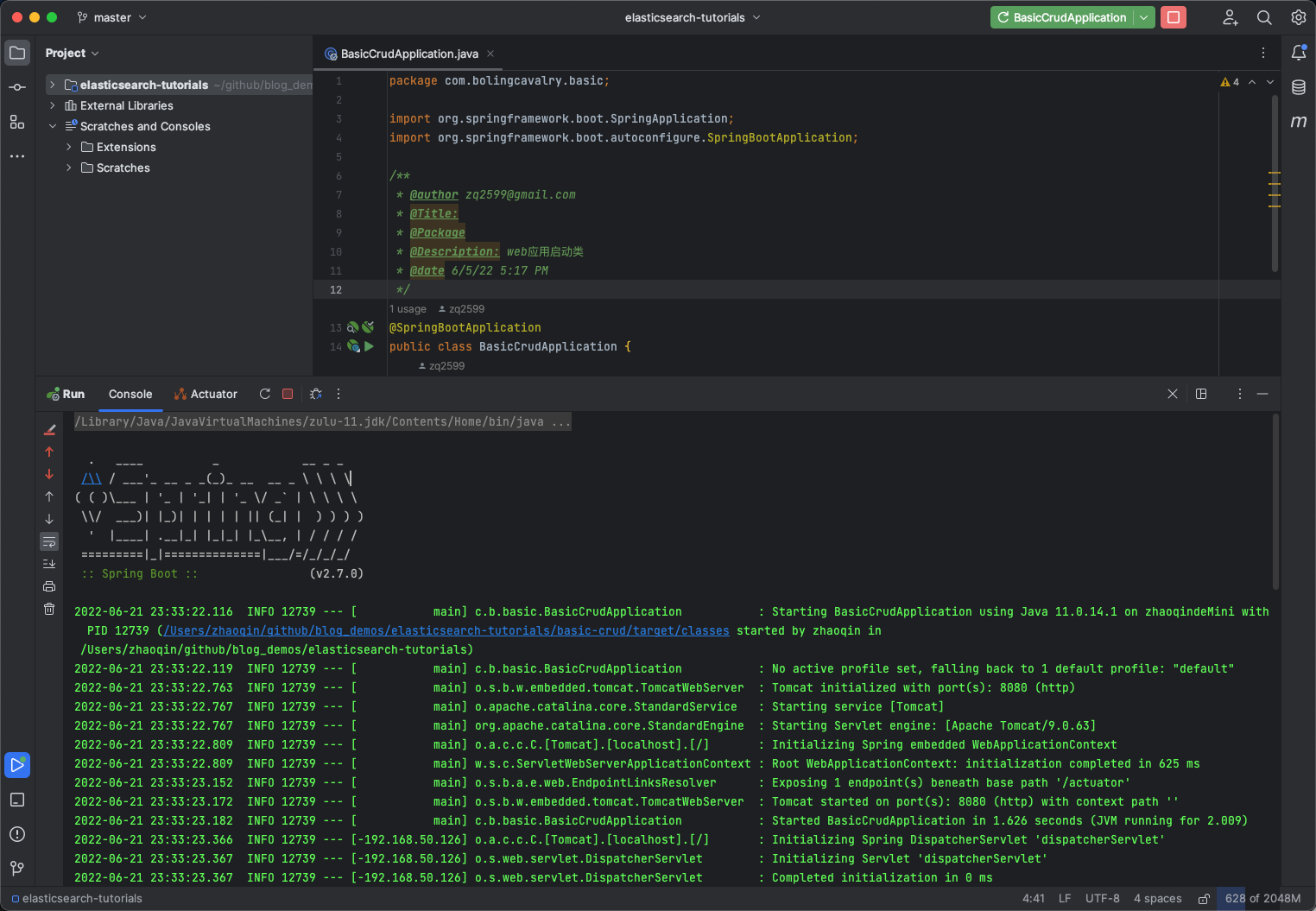Switch to the Actuator tab

[206, 394]
